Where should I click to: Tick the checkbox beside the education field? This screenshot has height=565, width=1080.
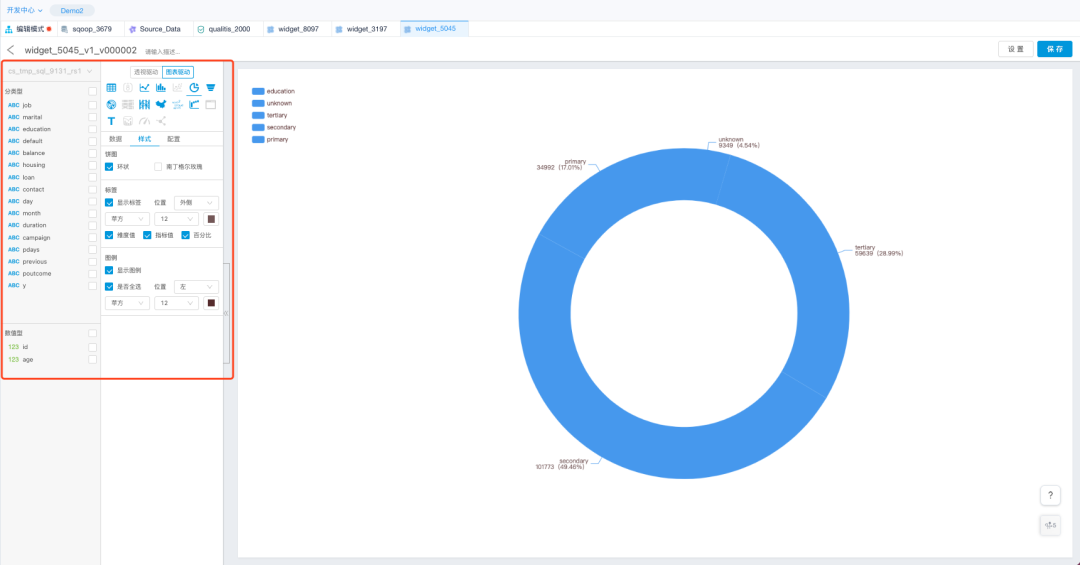coord(92,129)
